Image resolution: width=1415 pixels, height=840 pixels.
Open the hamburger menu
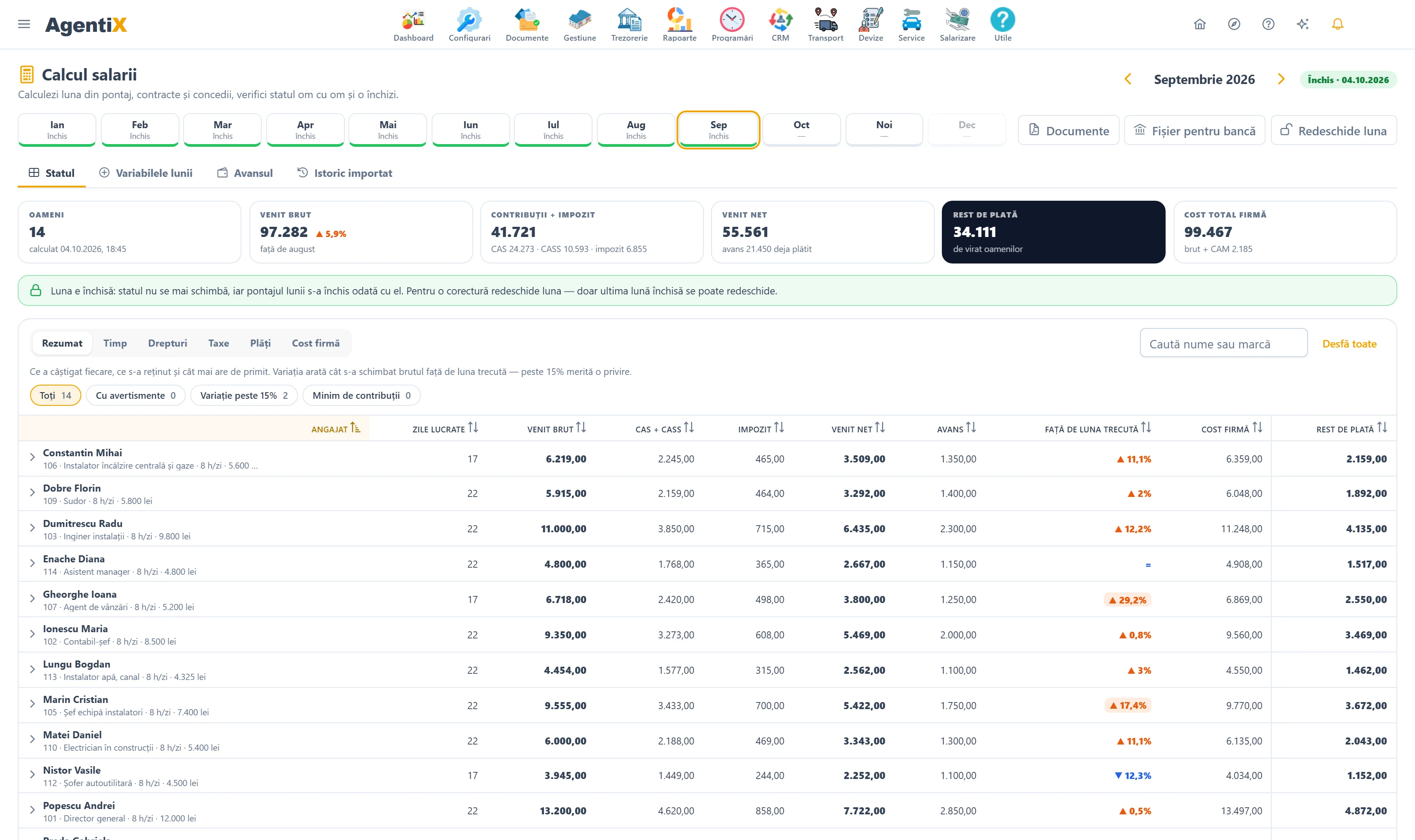tap(24, 24)
